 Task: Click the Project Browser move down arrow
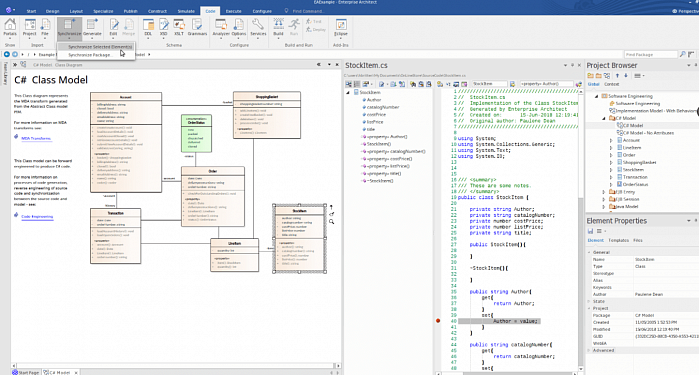pyautogui.click(x=625, y=76)
